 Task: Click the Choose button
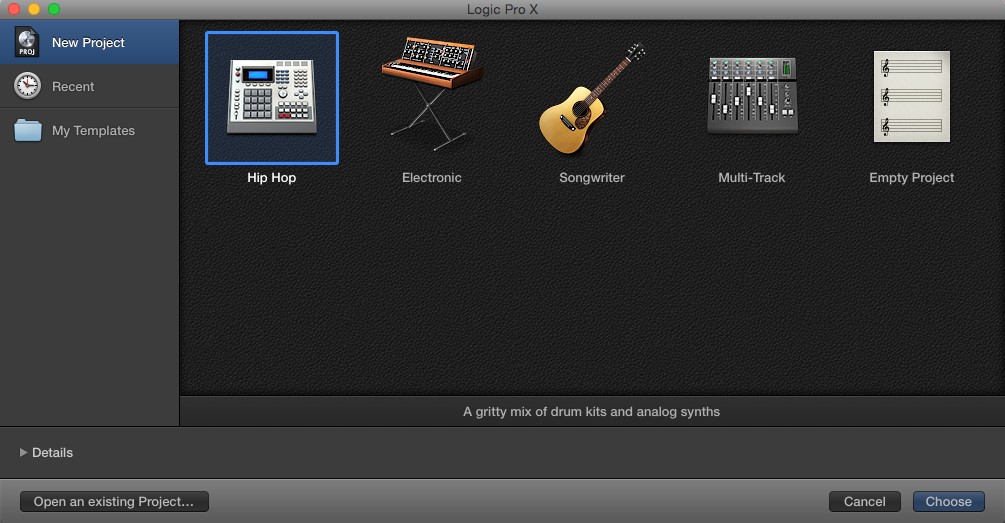pos(949,502)
